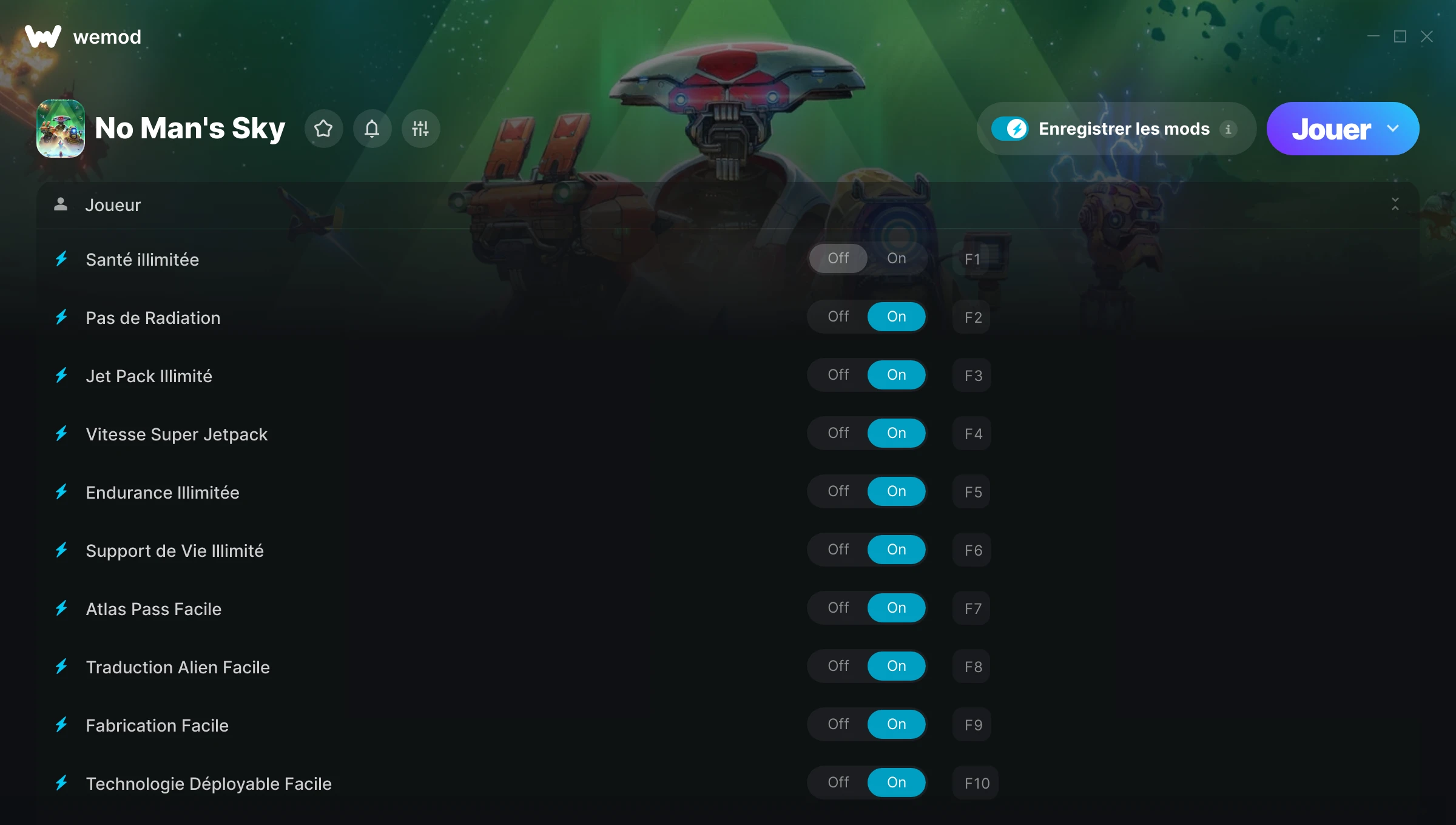
Task: Edit the F10 hotkey for Technologie Déployable Facile
Action: pyautogui.click(x=976, y=783)
